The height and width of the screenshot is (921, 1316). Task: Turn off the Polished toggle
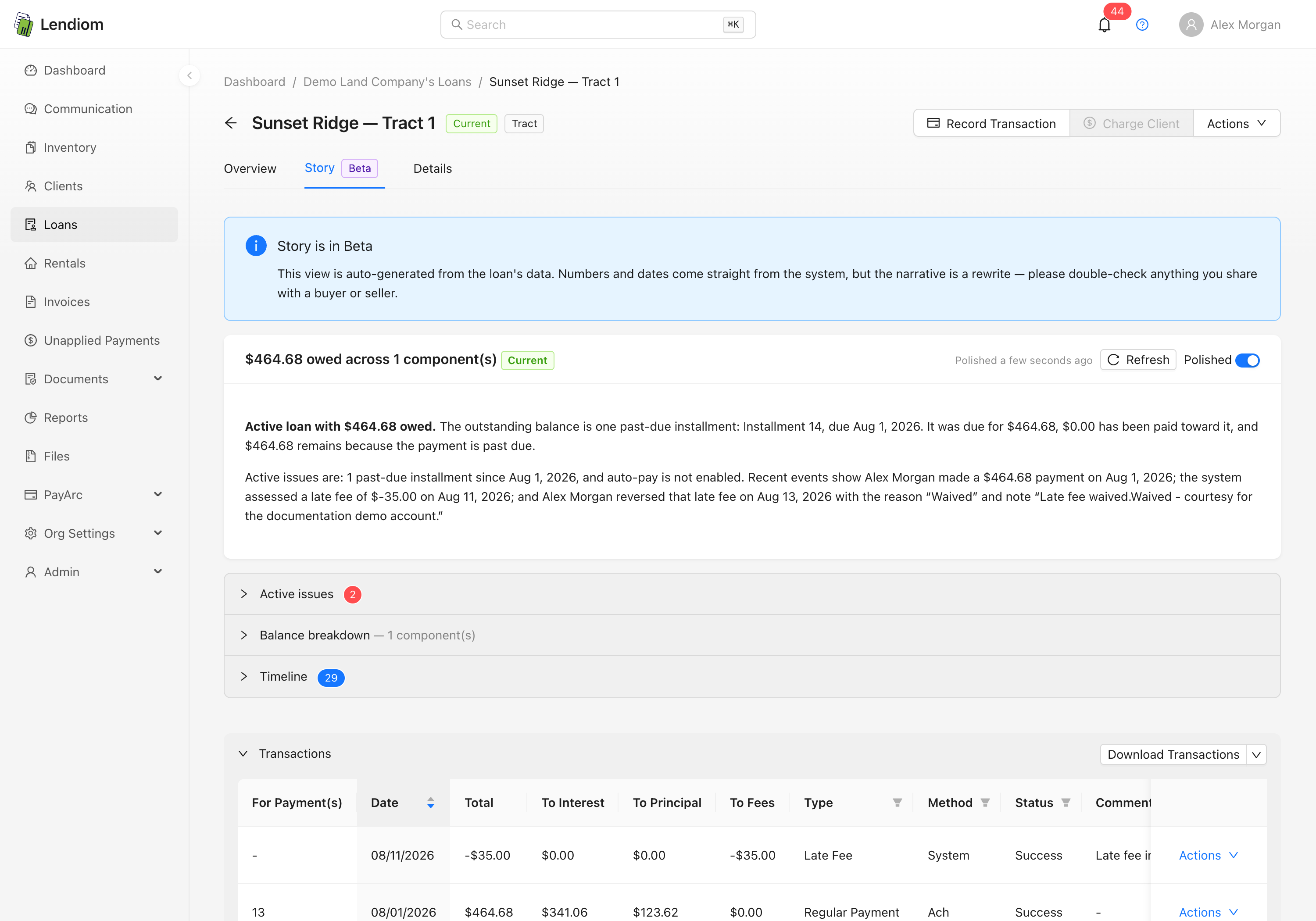1247,361
